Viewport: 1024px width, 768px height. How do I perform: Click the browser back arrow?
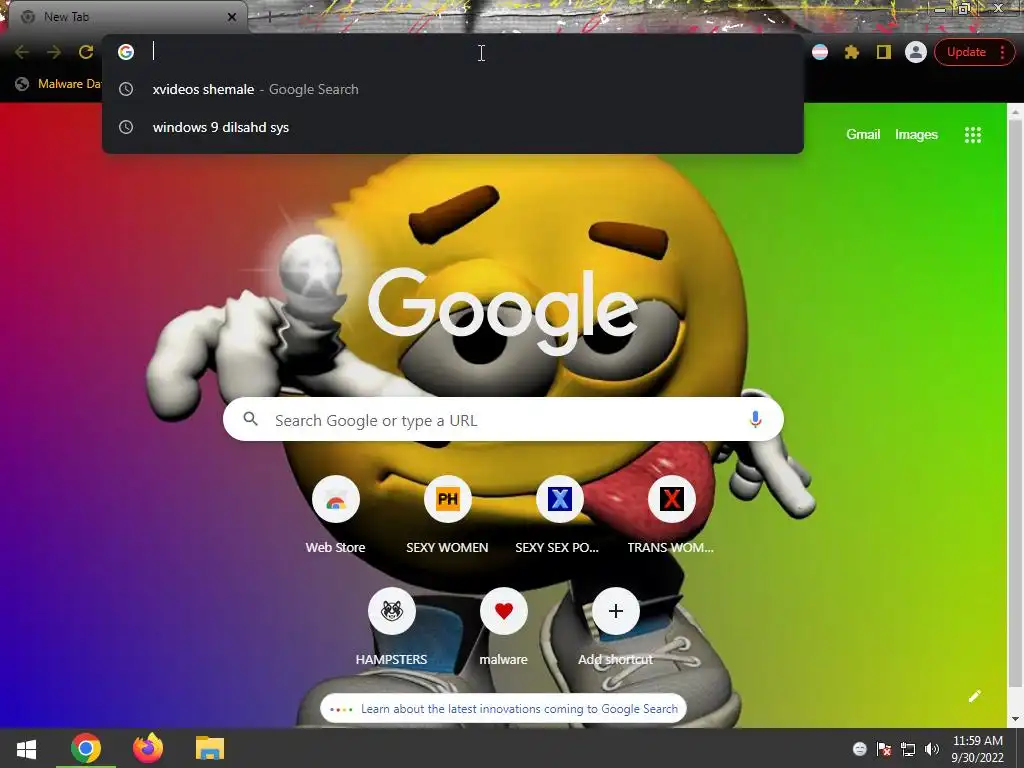click(22, 52)
